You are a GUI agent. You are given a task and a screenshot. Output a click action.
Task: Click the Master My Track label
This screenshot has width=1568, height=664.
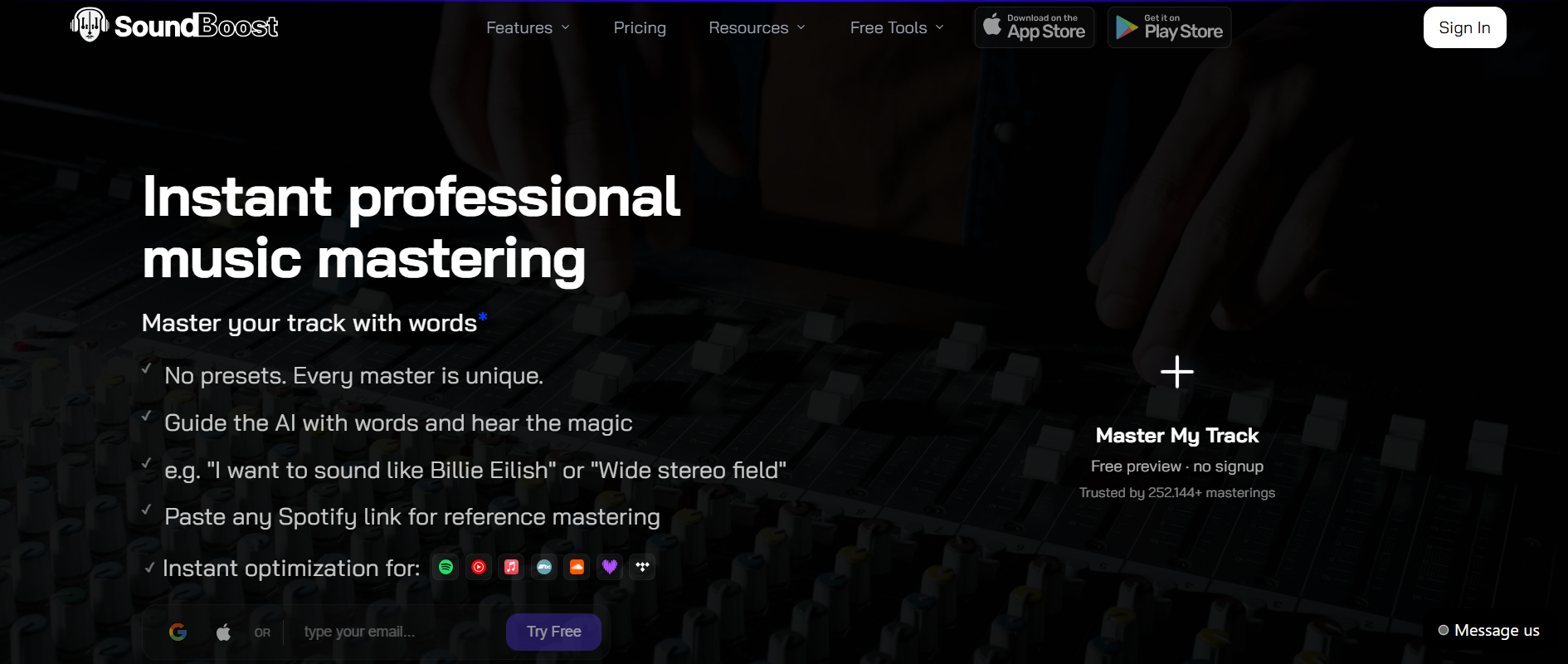[x=1176, y=436]
